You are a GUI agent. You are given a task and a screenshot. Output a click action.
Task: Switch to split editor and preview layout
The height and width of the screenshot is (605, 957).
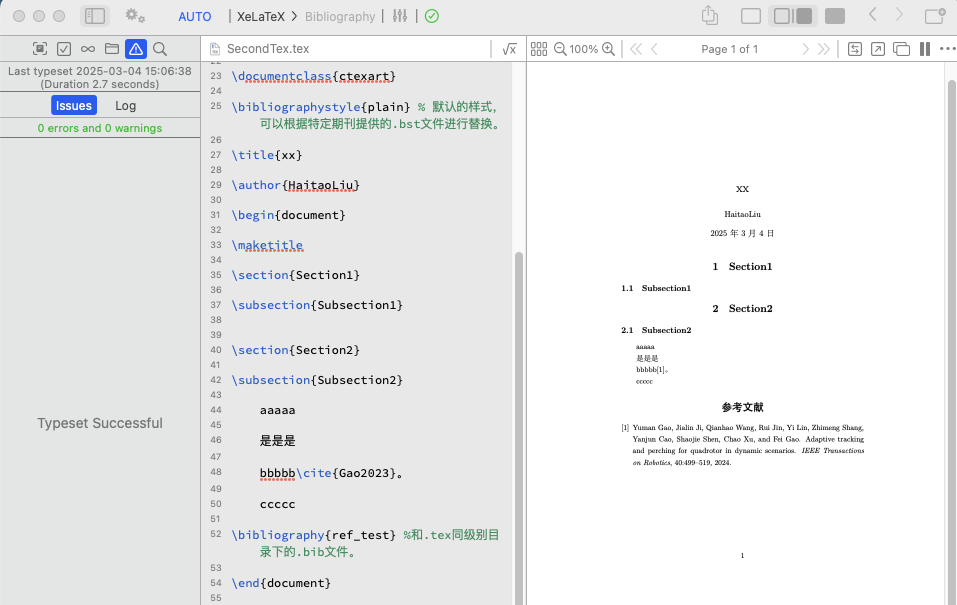792,16
